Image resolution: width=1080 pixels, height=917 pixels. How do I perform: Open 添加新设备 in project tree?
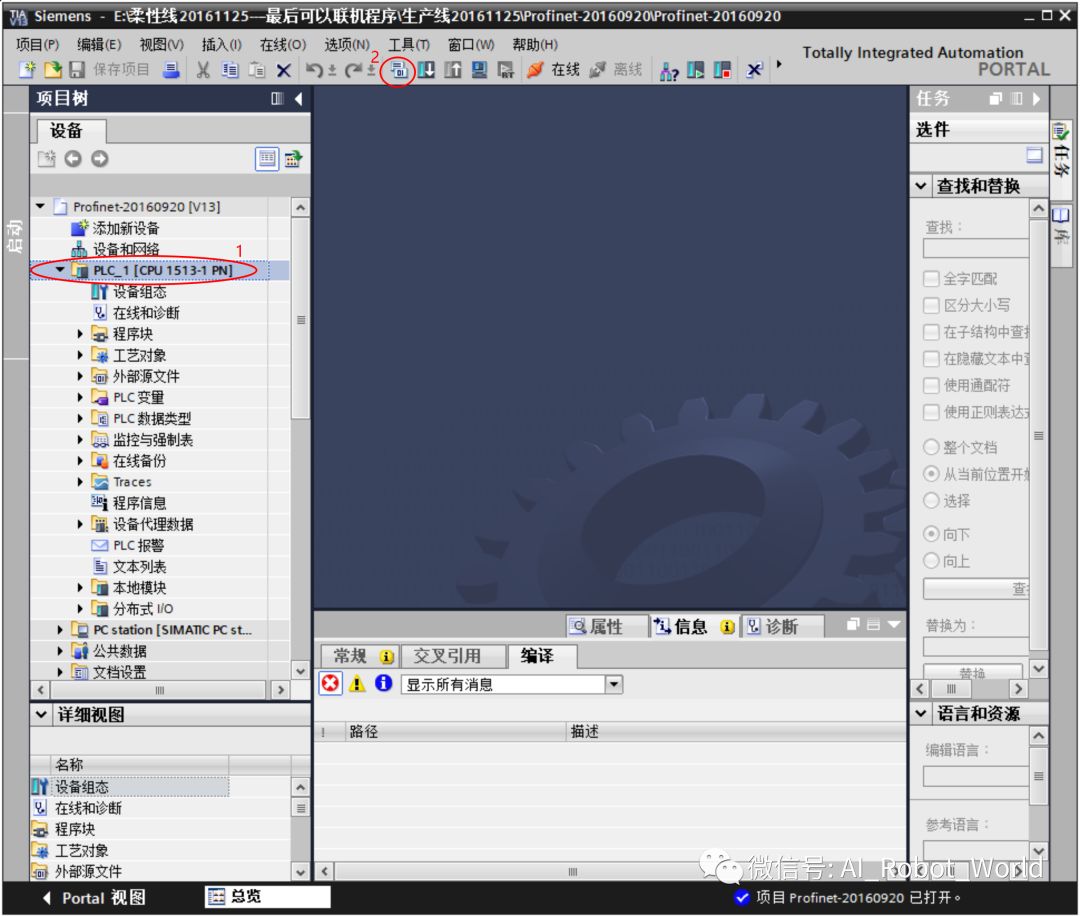pos(125,228)
